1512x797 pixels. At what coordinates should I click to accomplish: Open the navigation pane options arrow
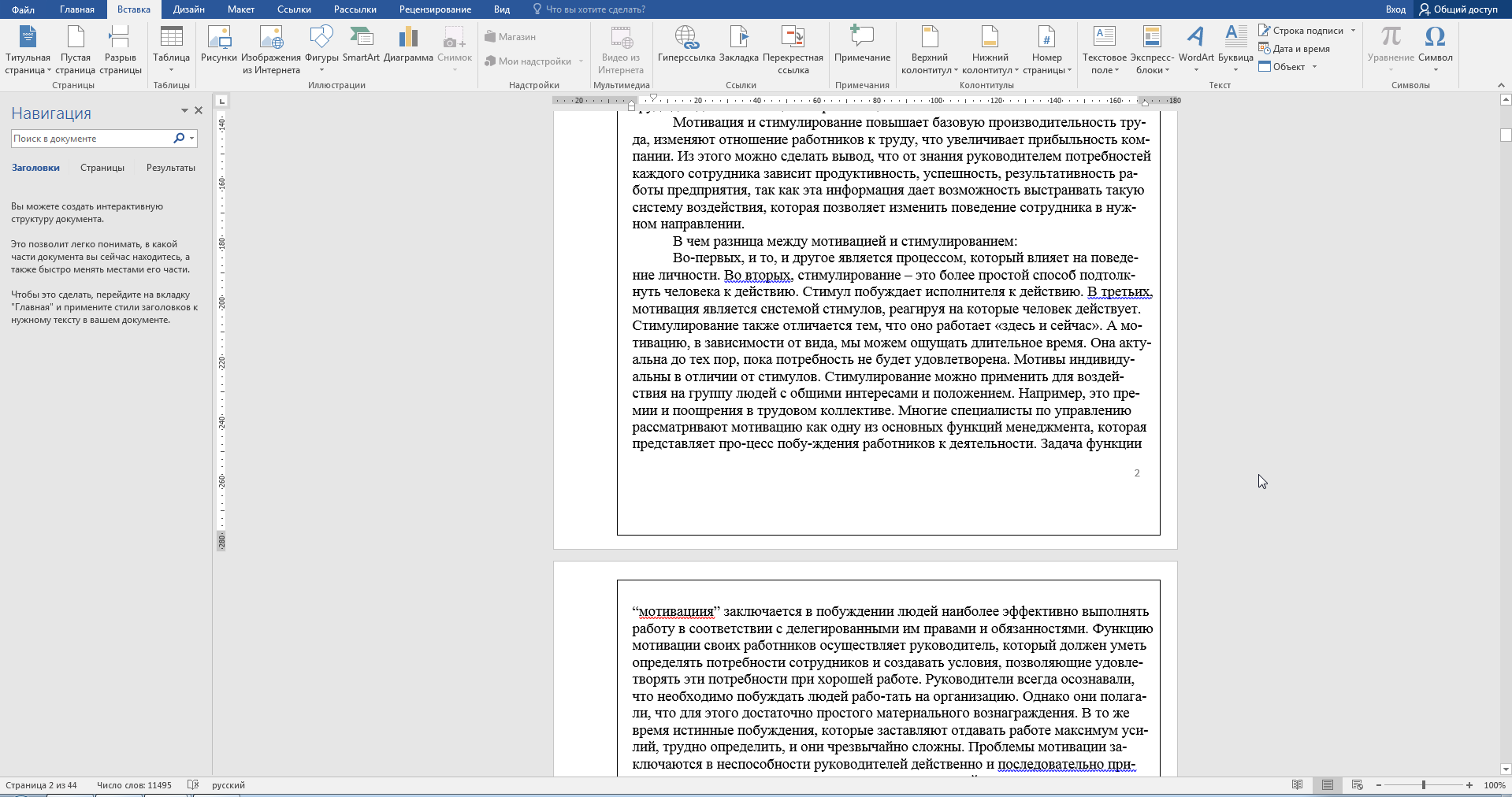pos(184,111)
